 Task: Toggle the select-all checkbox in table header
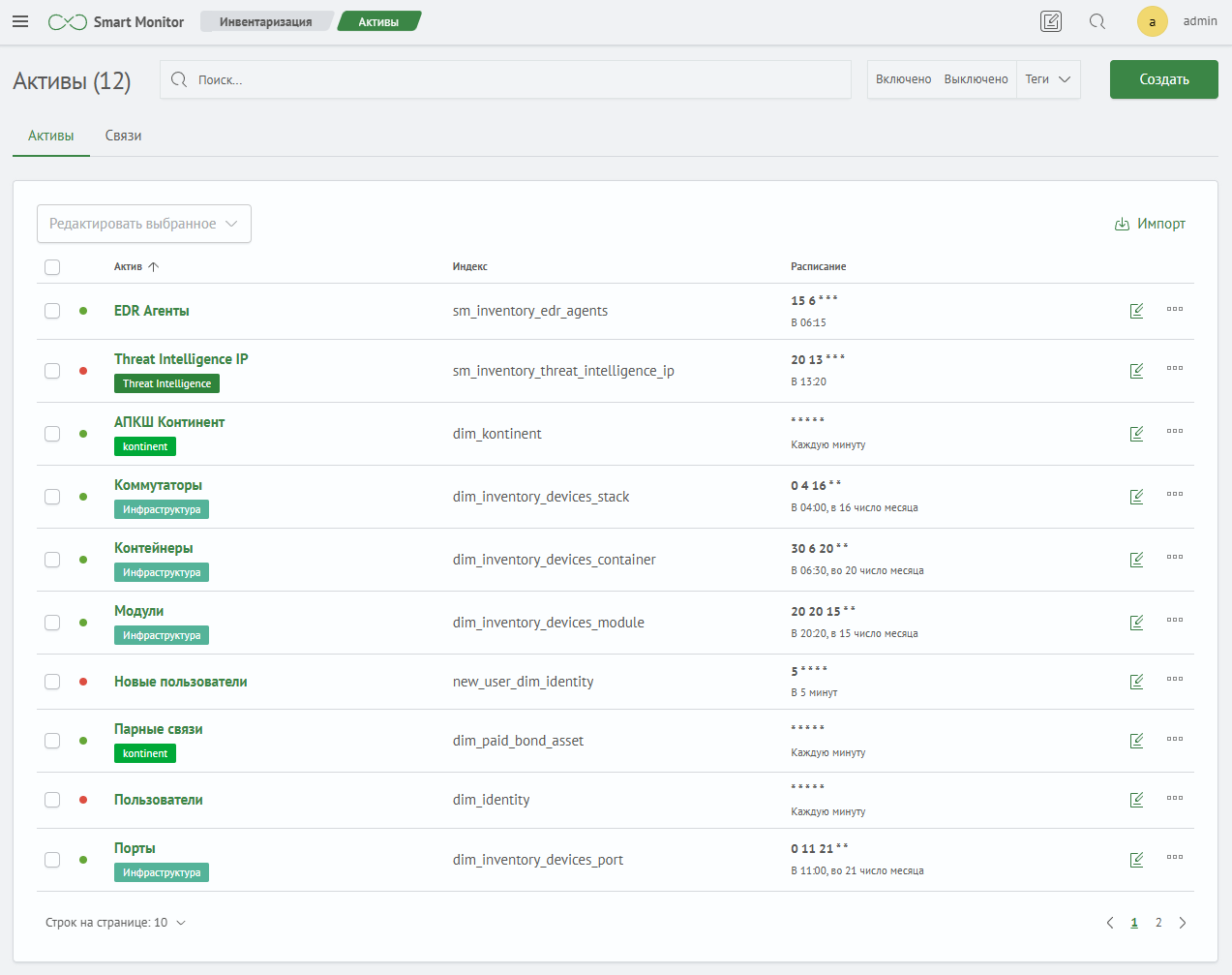(x=52, y=267)
